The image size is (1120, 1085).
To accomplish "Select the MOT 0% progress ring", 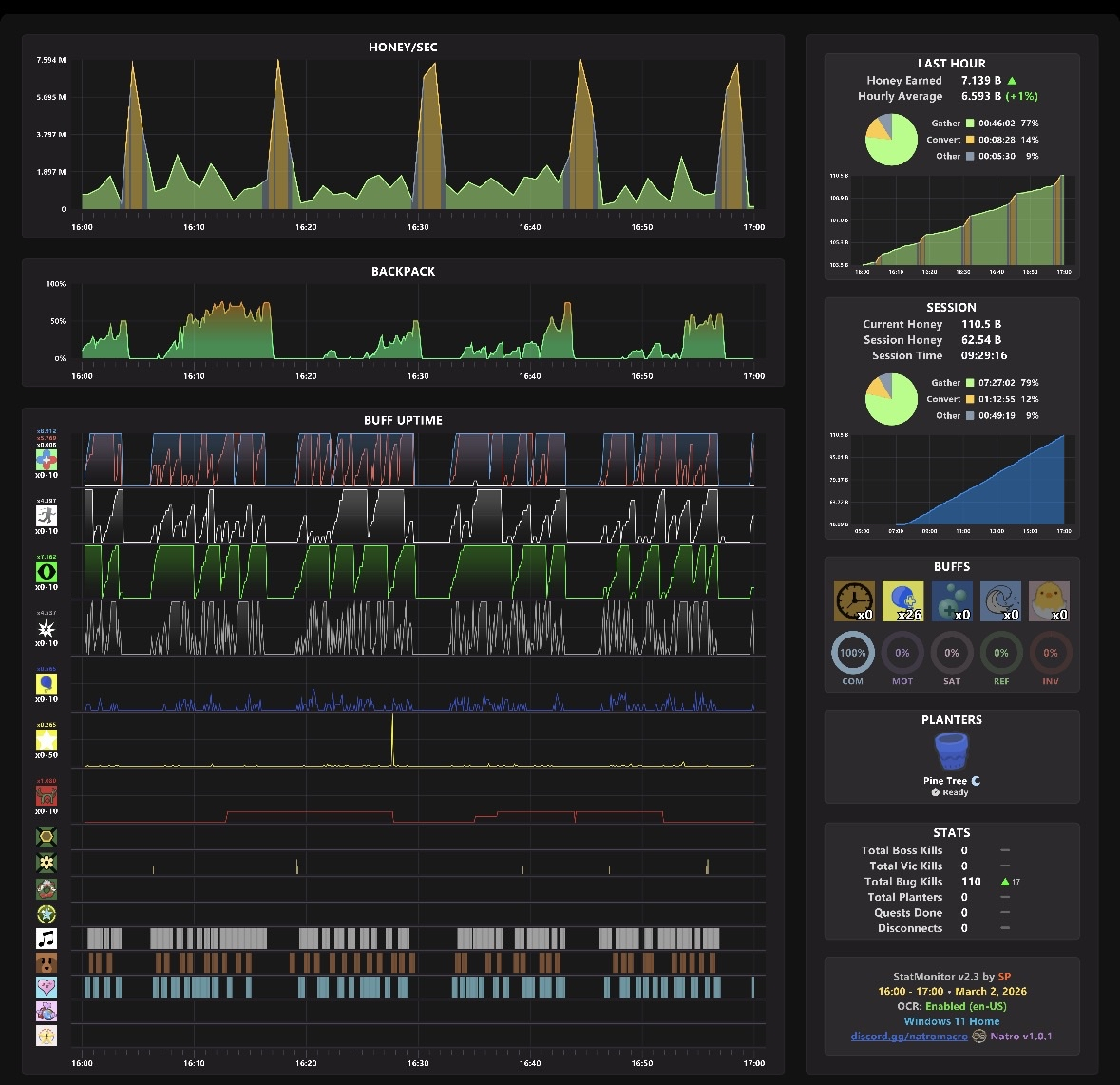I will tap(902, 653).
